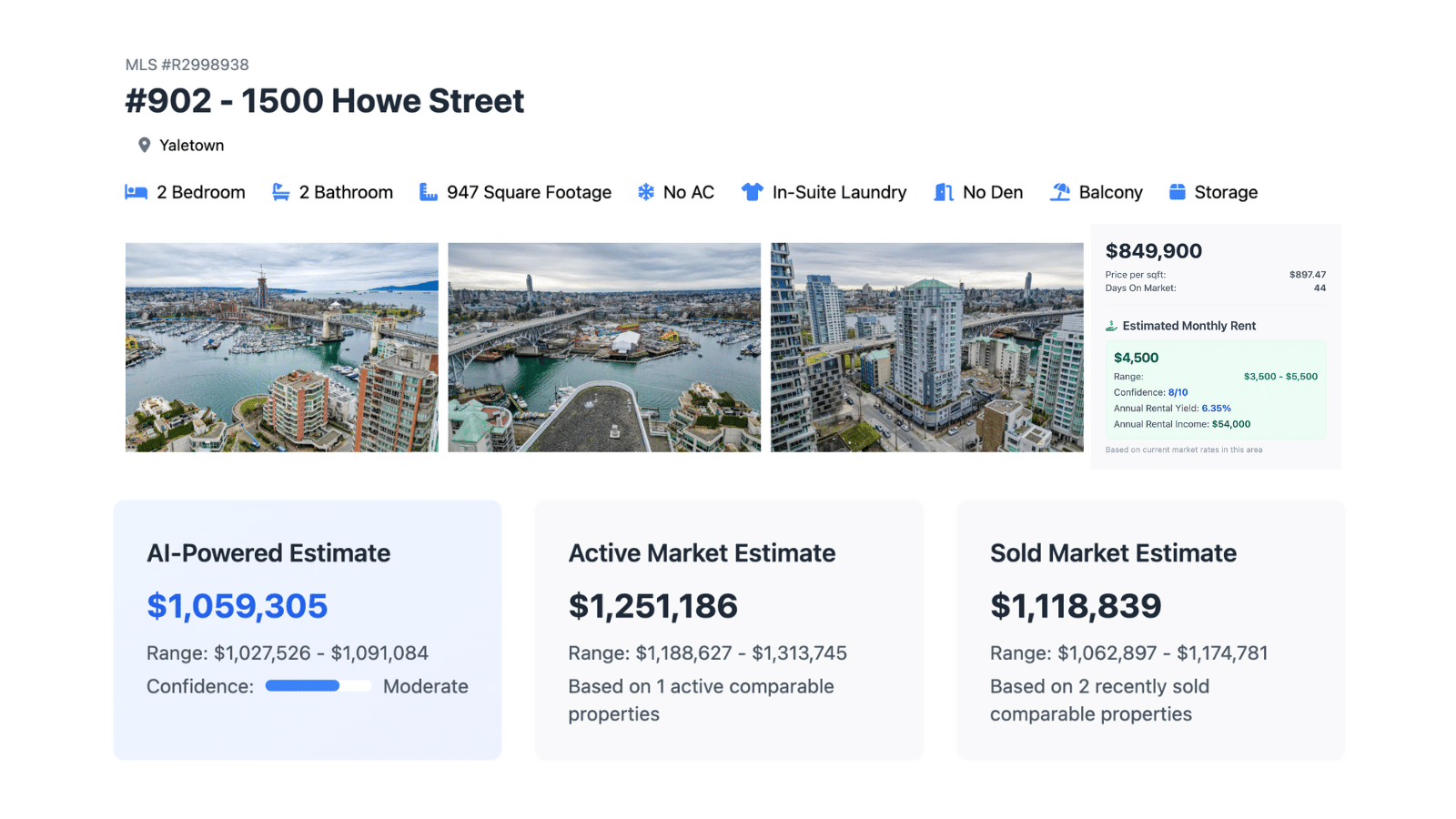
Task: Select the AI-Powered Estimate card
Action: click(x=308, y=630)
